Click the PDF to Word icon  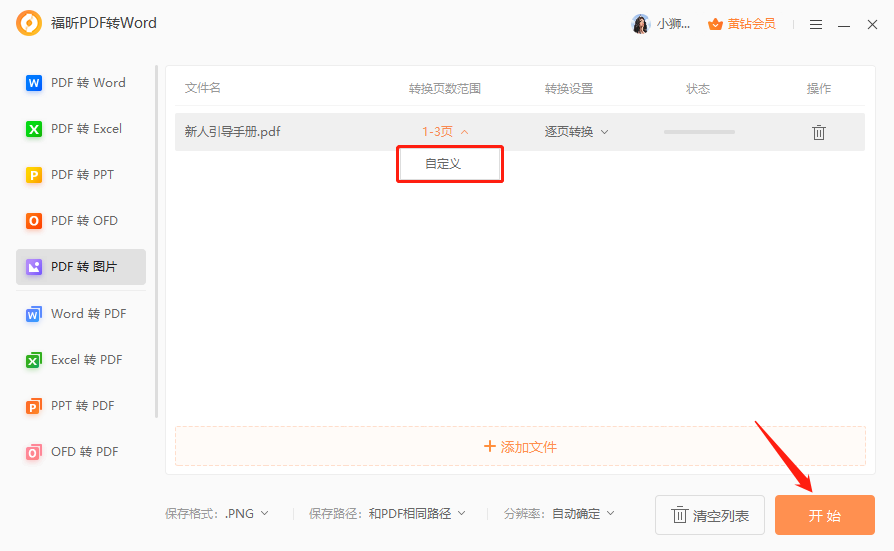point(34,83)
